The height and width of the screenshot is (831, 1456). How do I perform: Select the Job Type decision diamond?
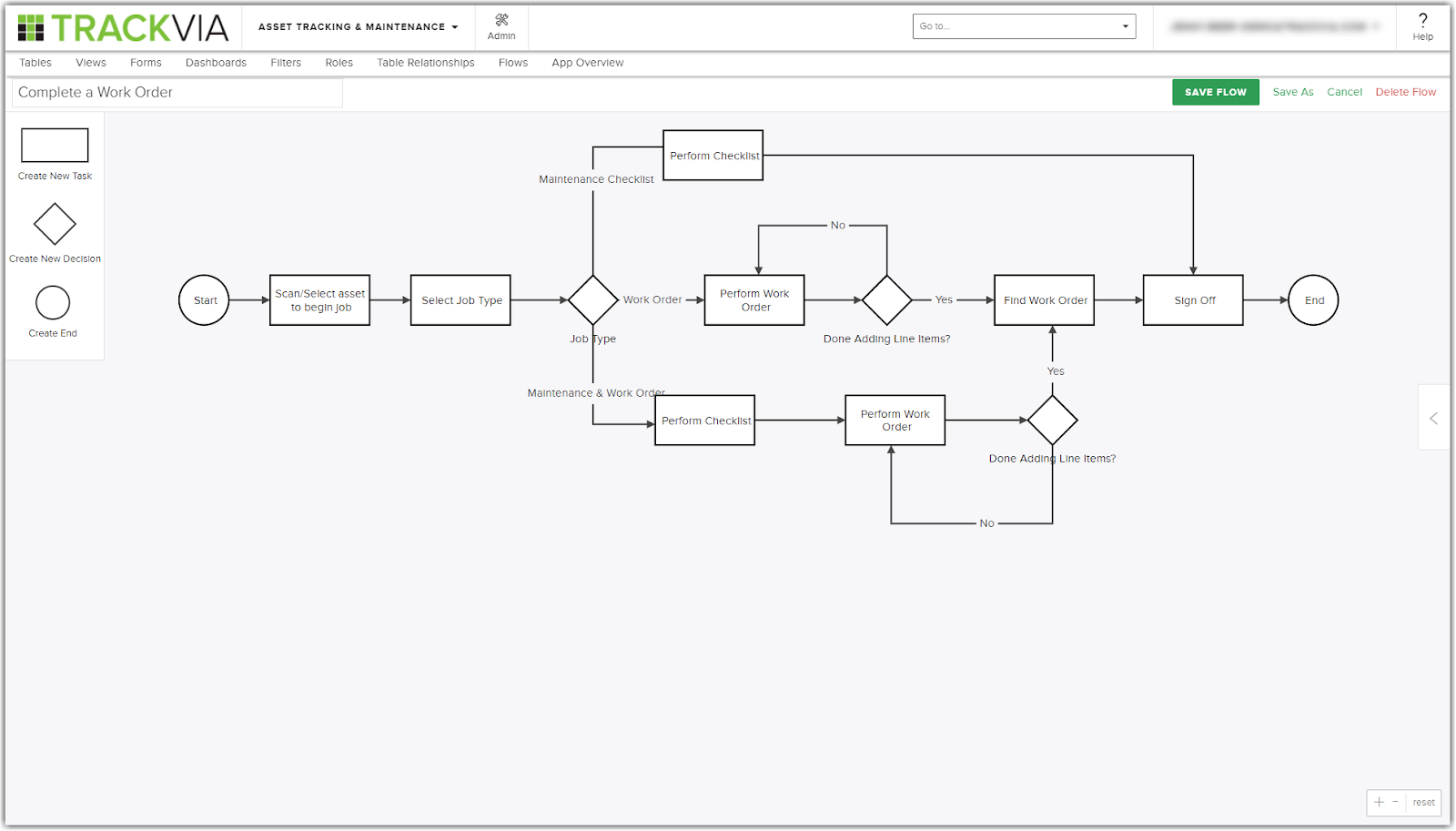click(593, 300)
